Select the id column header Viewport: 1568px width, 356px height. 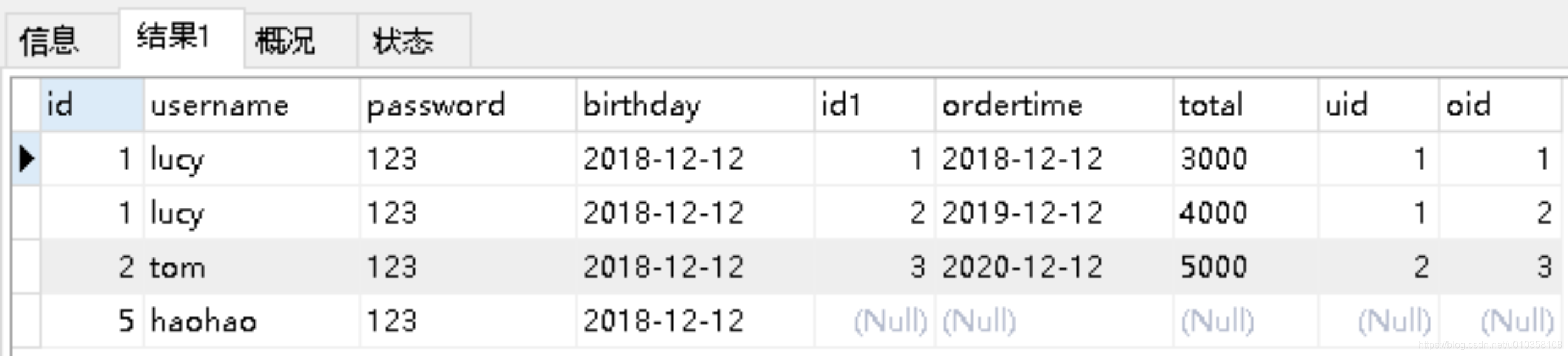click(x=92, y=105)
